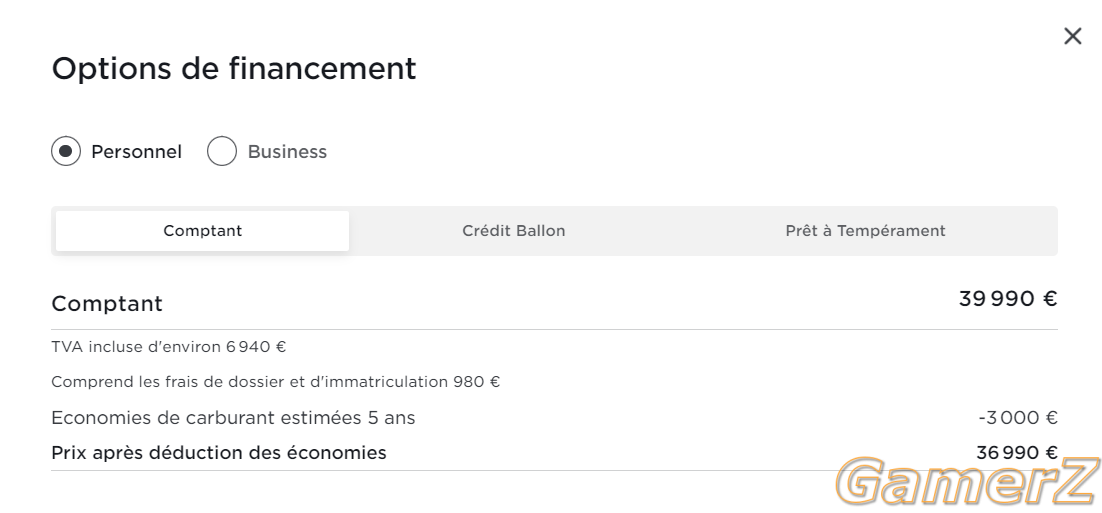Image resolution: width=1102 pixels, height=513 pixels.
Task: Switch to the Prêt à Tempérament tab
Action: pos(865,230)
